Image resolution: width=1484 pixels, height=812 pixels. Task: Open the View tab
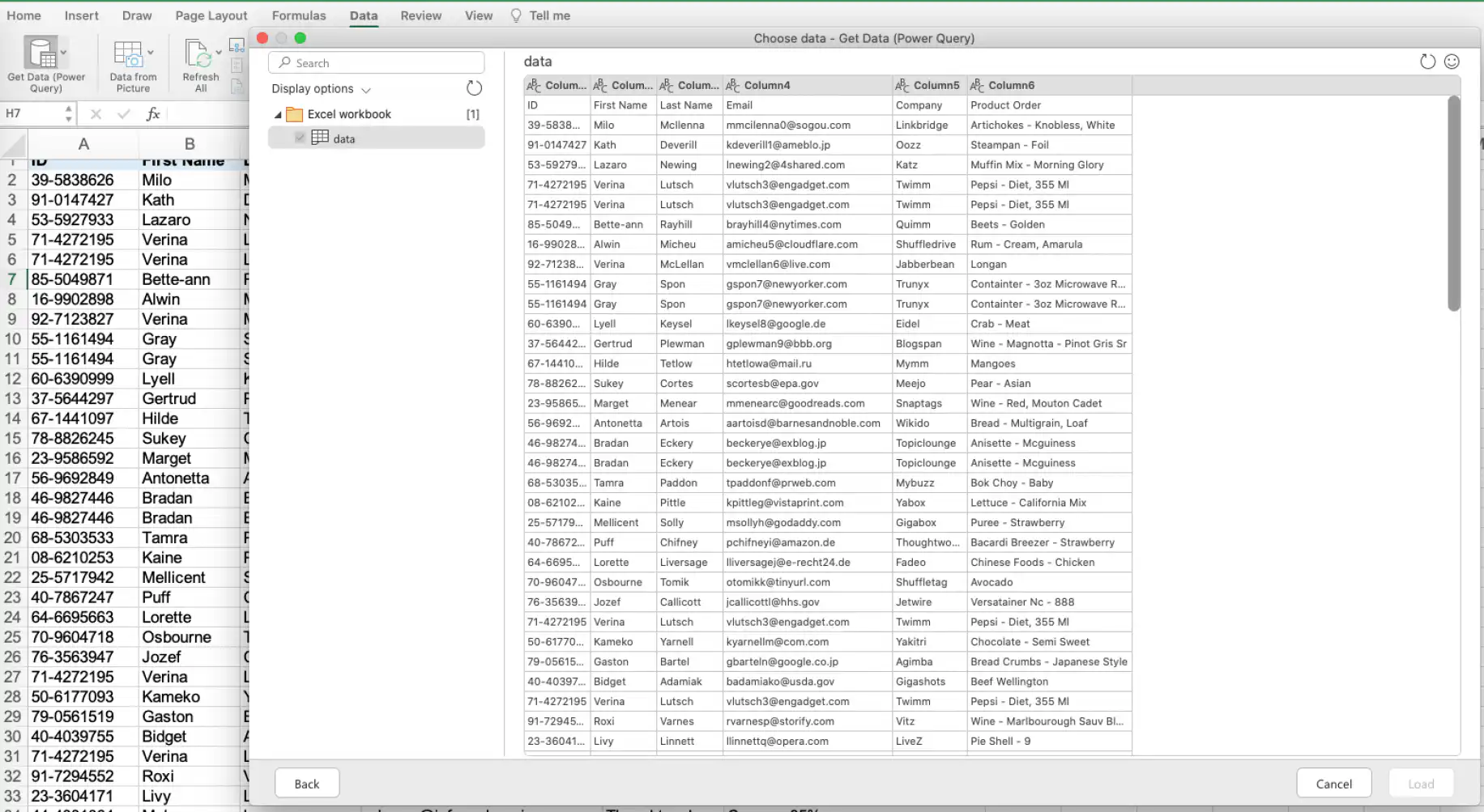(x=479, y=15)
